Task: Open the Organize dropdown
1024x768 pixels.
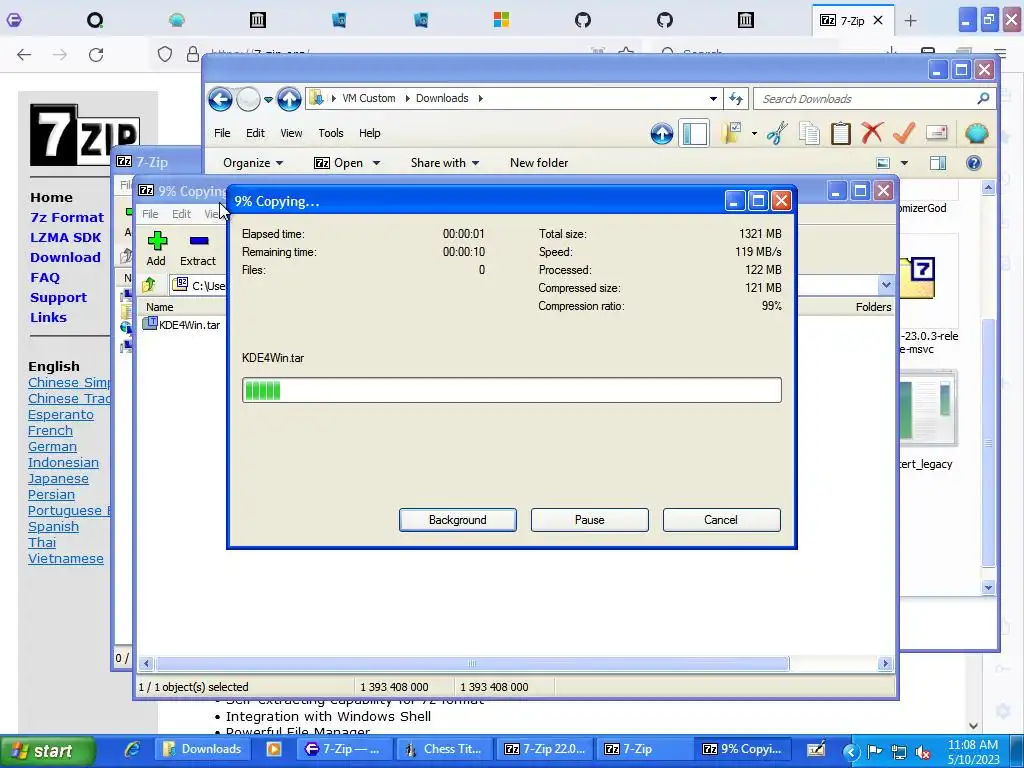Action: click(x=253, y=163)
